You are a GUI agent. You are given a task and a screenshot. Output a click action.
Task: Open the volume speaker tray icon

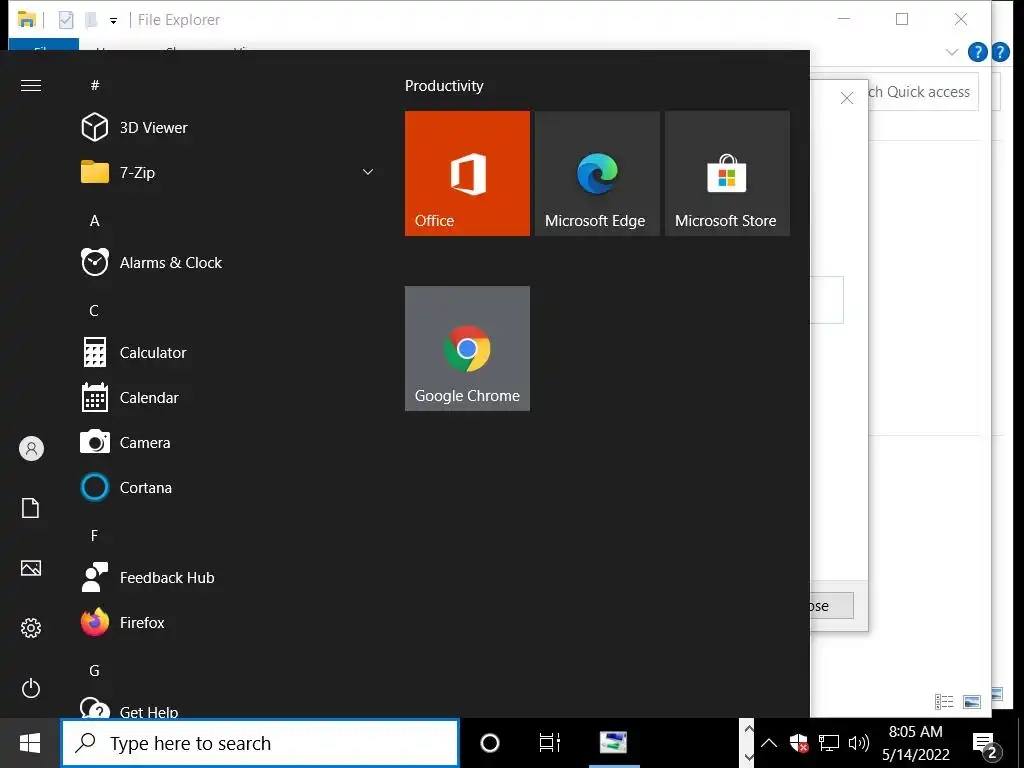point(858,743)
